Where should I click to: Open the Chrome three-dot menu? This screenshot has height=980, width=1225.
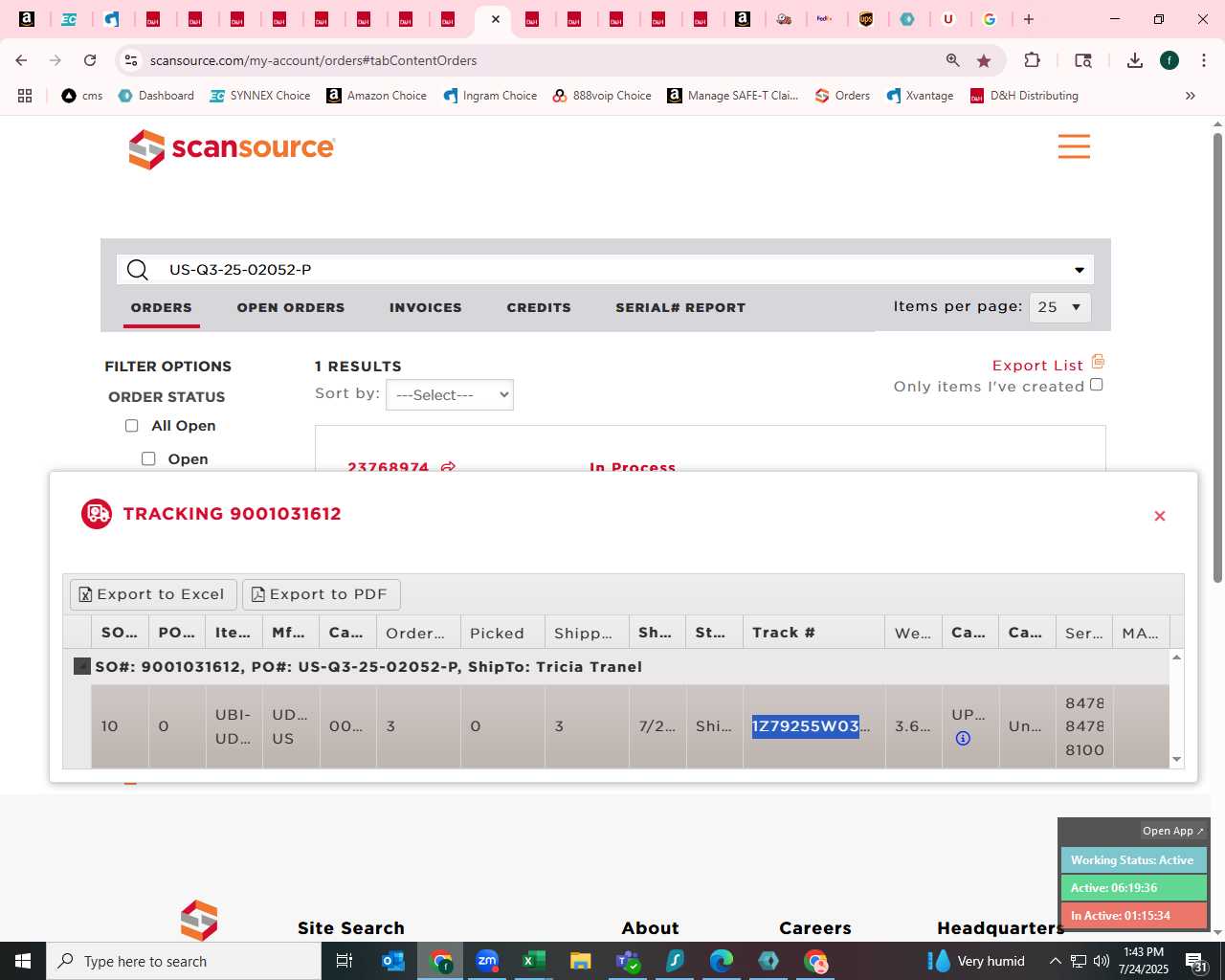pyautogui.click(x=1202, y=60)
